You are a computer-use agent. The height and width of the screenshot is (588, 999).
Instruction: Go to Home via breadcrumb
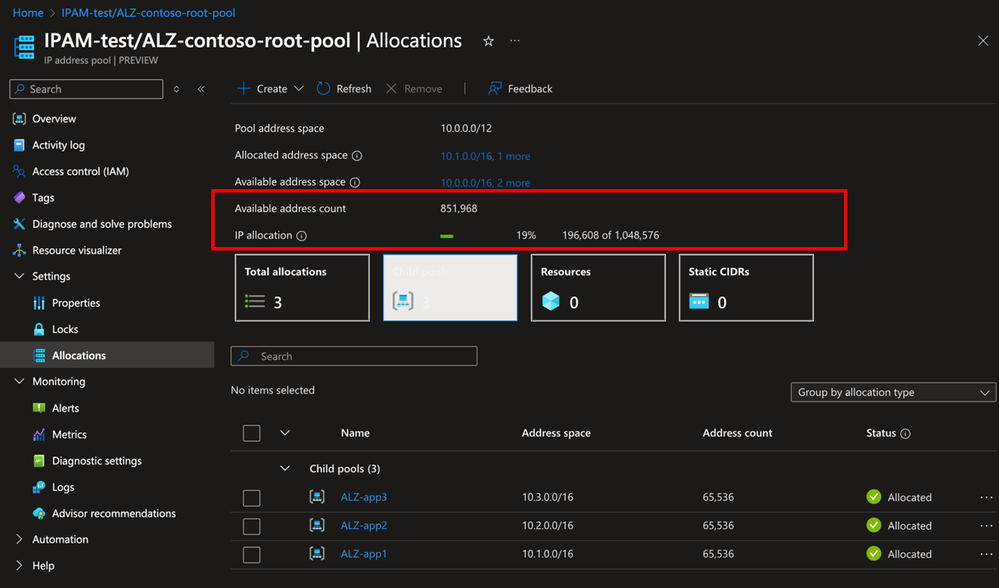pyautogui.click(x=28, y=13)
